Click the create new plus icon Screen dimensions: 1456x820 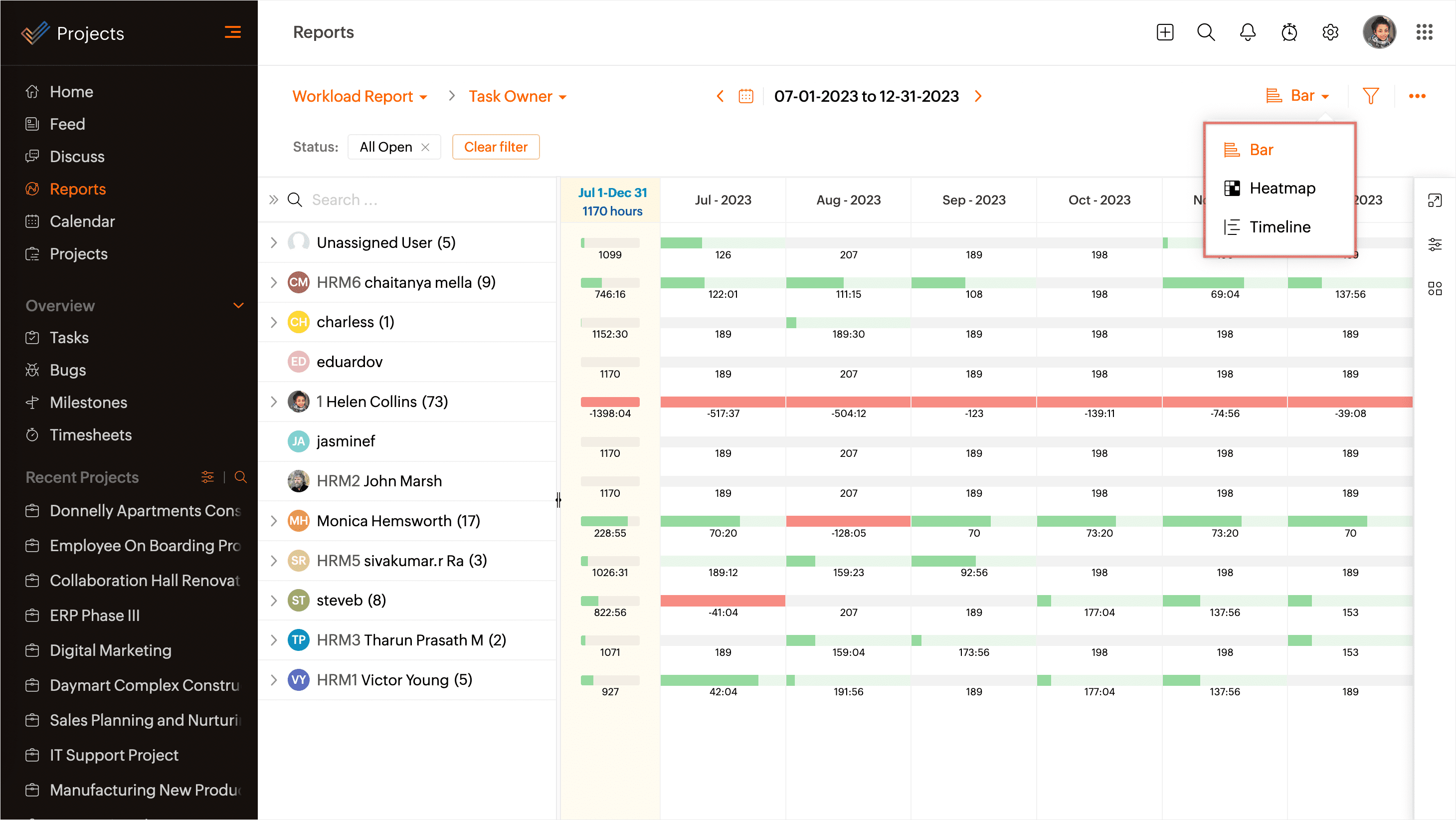coord(1165,32)
